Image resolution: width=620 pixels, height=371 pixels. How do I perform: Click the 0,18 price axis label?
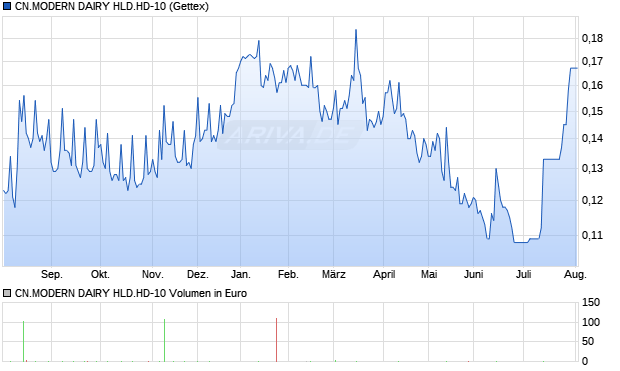[x=592, y=38]
